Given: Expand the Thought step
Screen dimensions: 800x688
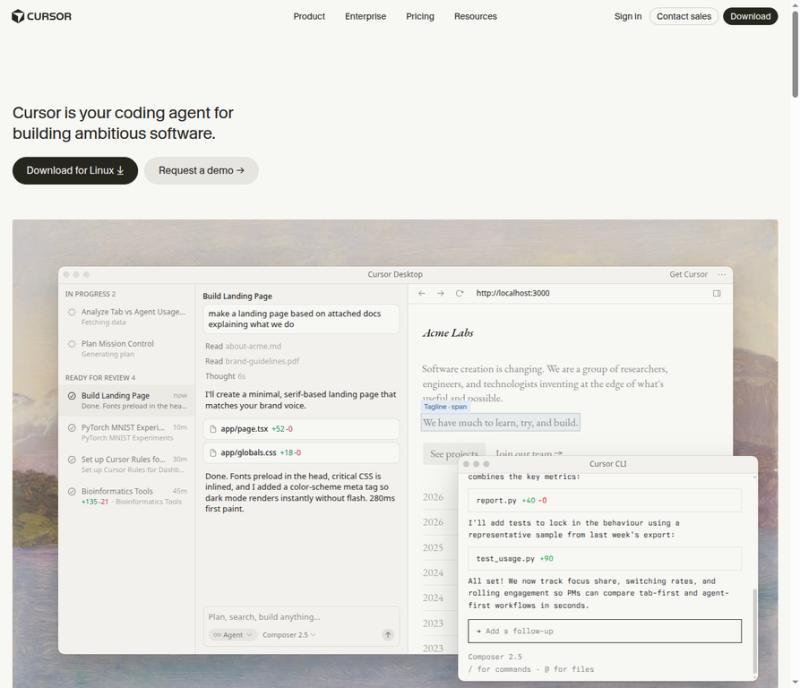Looking at the screenshot, I should click(x=225, y=376).
